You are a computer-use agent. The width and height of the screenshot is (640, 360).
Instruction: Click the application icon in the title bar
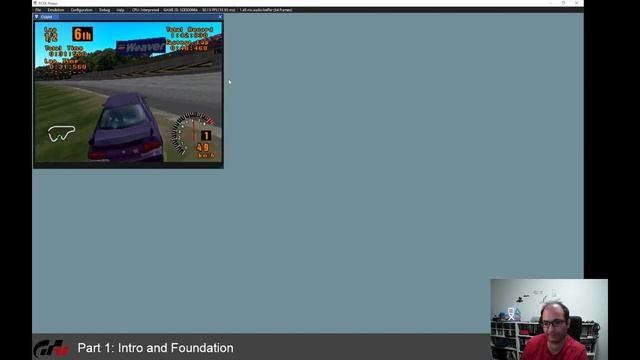click(x=36, y=3)
